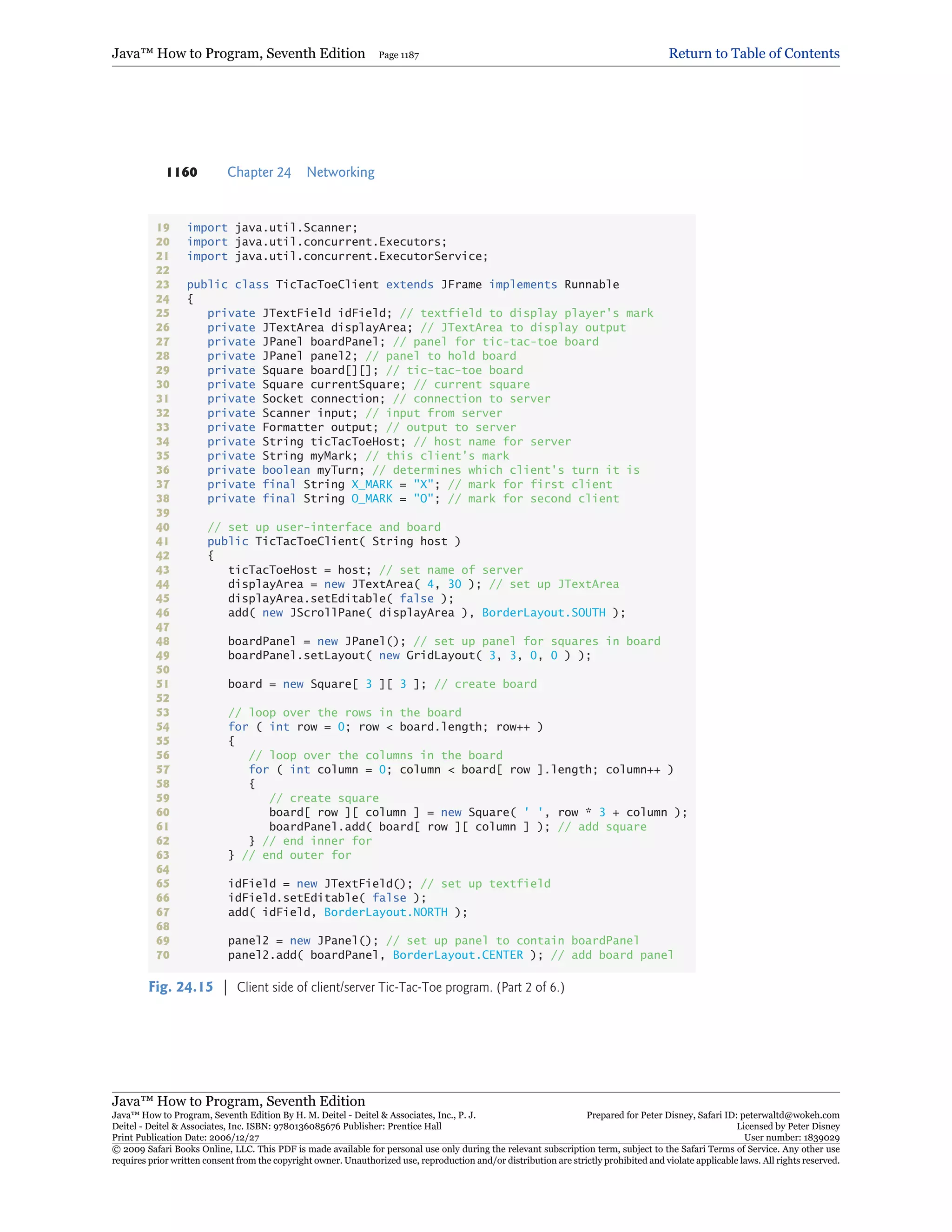Click the Chapter 24 heading text
952x1232 pixels.
pos(259,172)
